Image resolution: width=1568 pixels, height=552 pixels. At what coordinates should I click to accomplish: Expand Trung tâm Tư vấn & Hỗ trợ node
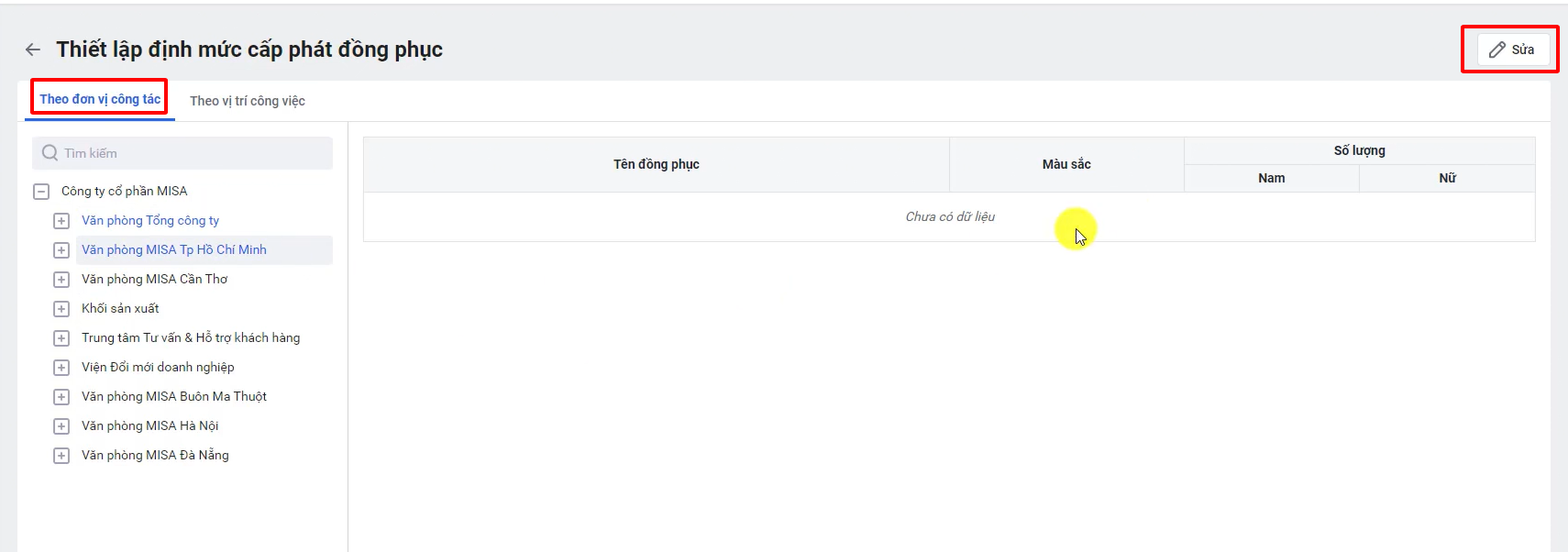click(61, 338)
